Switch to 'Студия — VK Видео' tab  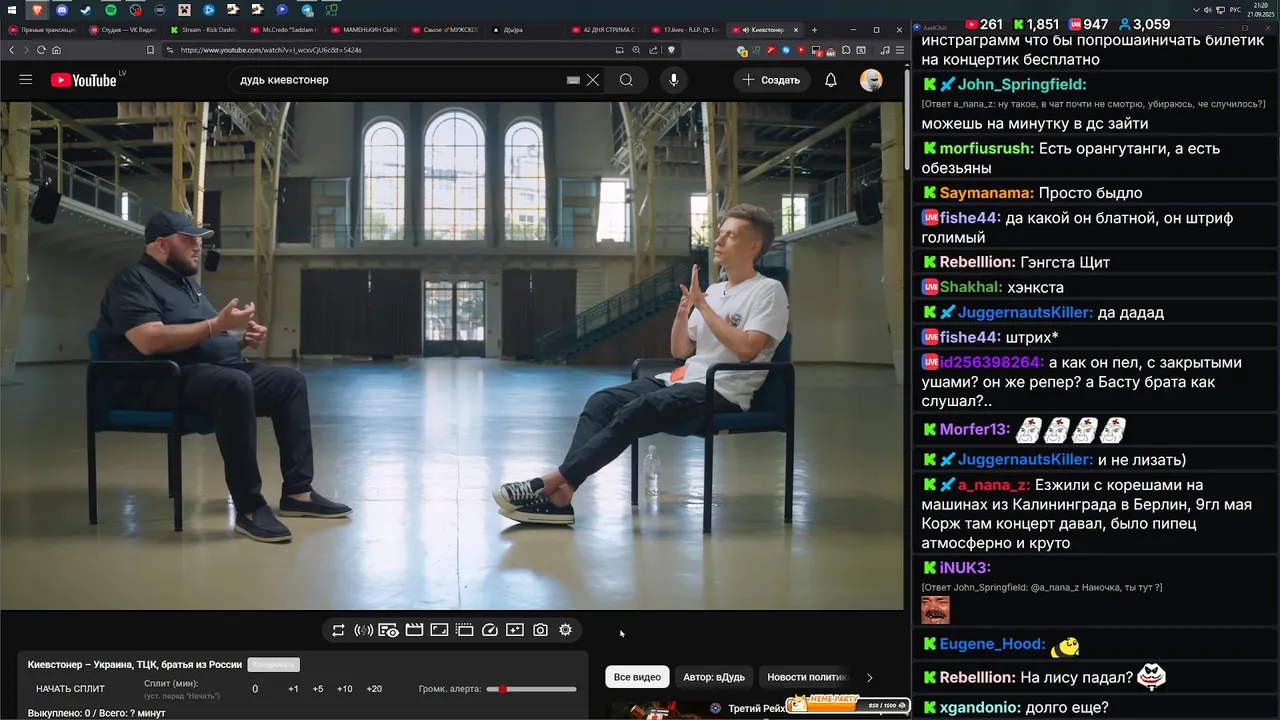pyautogui.click(x=124, y=30)
